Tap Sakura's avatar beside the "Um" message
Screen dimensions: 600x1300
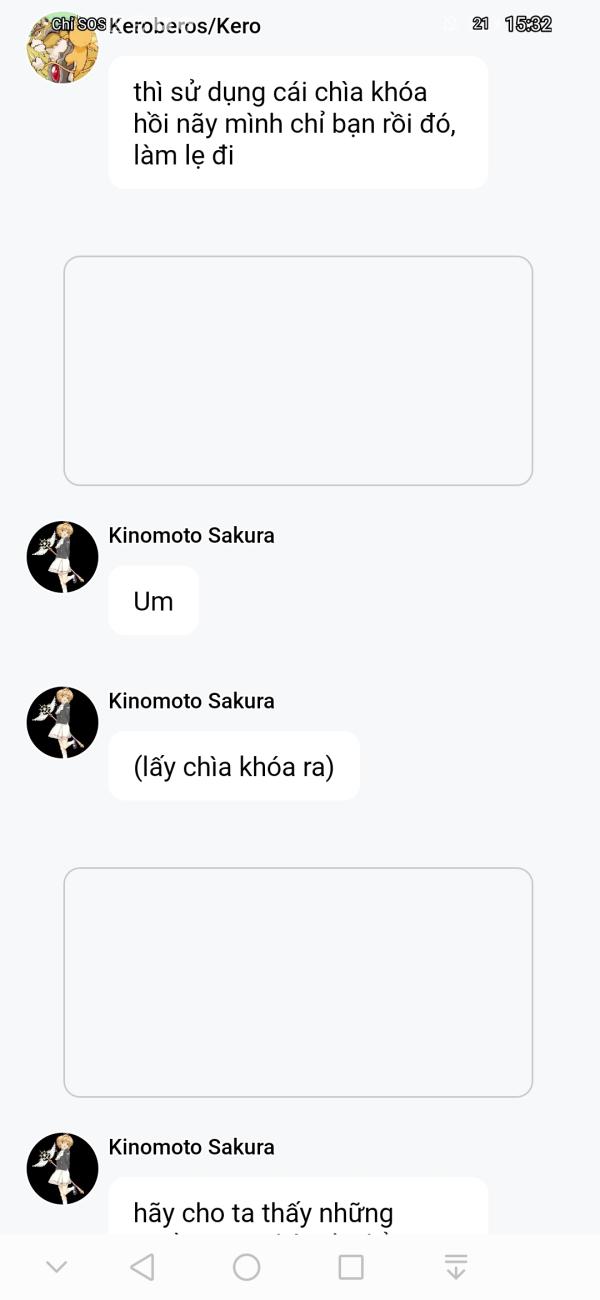(62, 557)
